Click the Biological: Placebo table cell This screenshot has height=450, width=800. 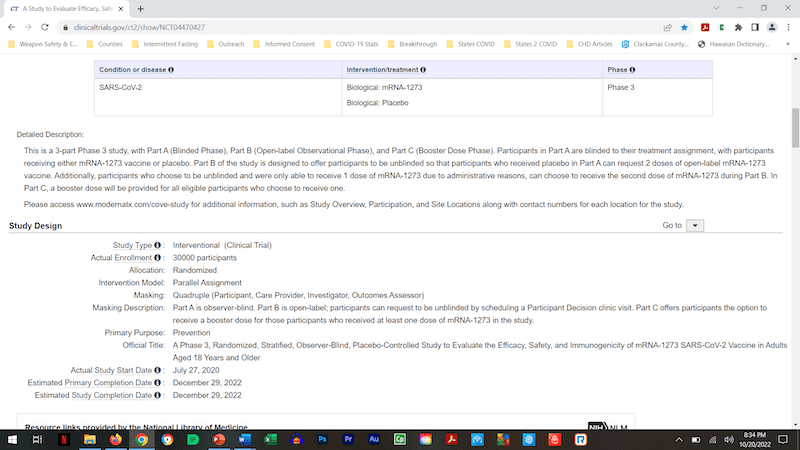pos(378,103)
